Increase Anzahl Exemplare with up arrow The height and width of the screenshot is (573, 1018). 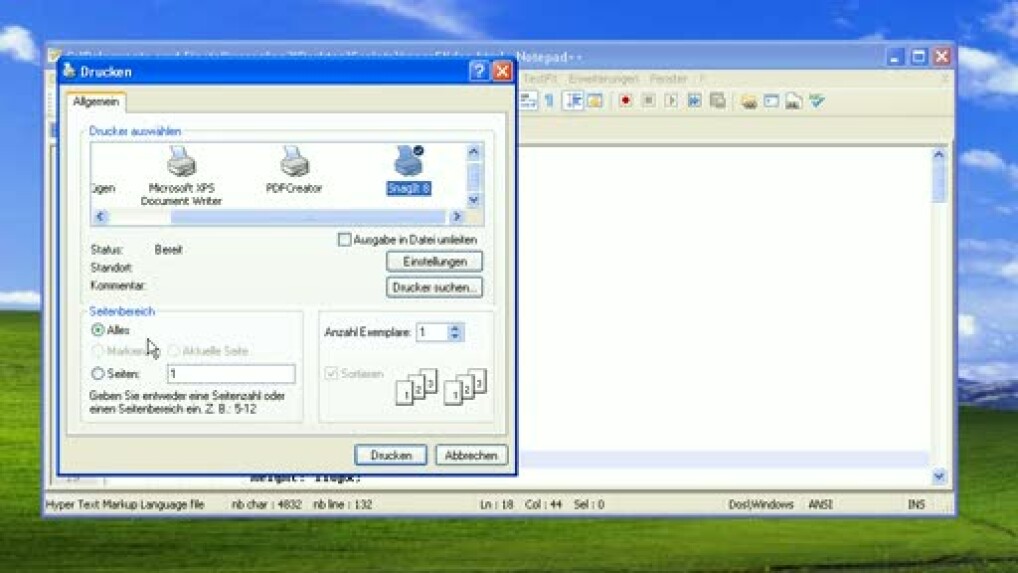[455, 328]
